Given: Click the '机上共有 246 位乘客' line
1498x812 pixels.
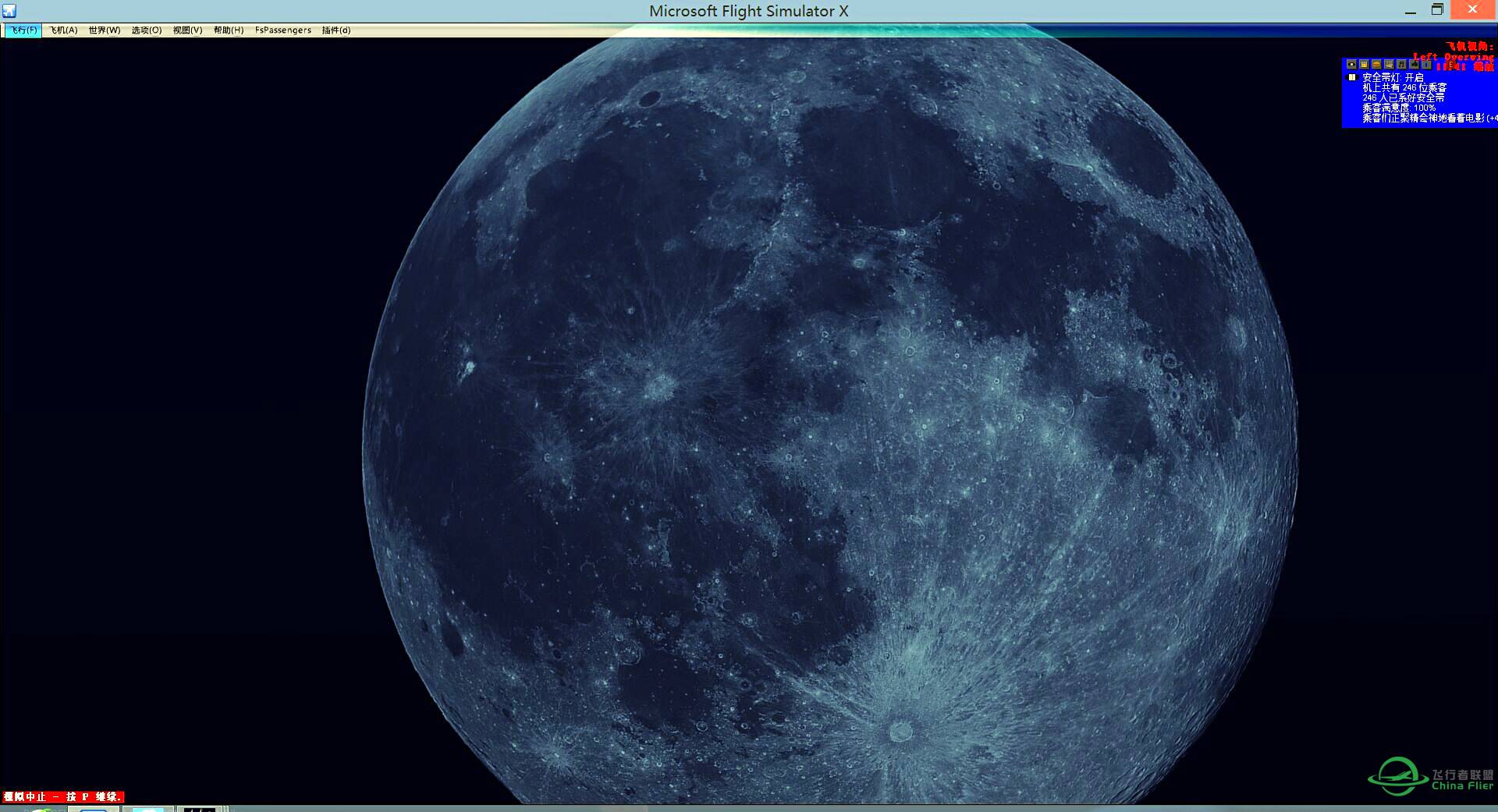Looking at the screenshot, I should pos(1404,87).
